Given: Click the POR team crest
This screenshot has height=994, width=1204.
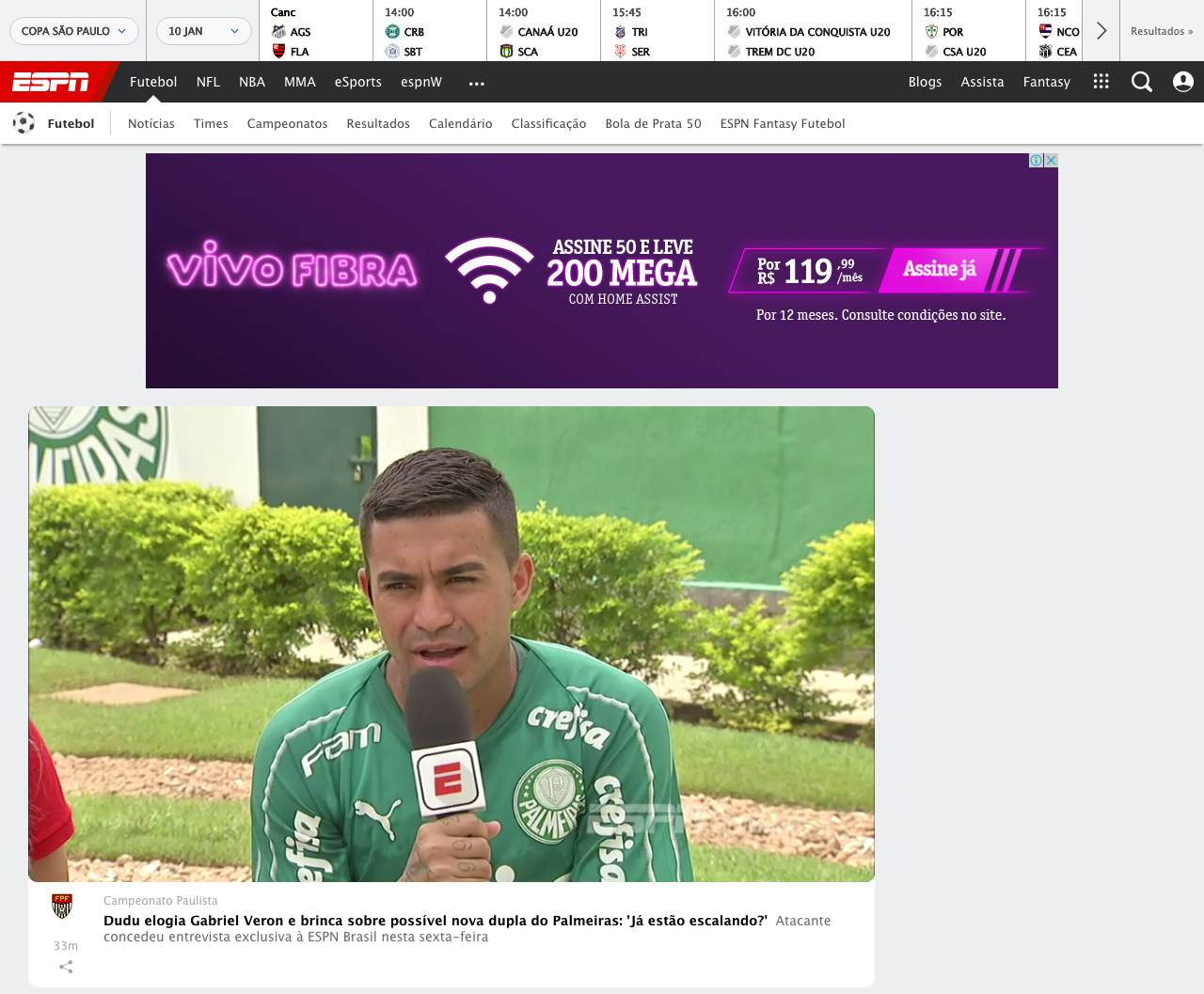Looking at the screenshot, I should [931, 32].
